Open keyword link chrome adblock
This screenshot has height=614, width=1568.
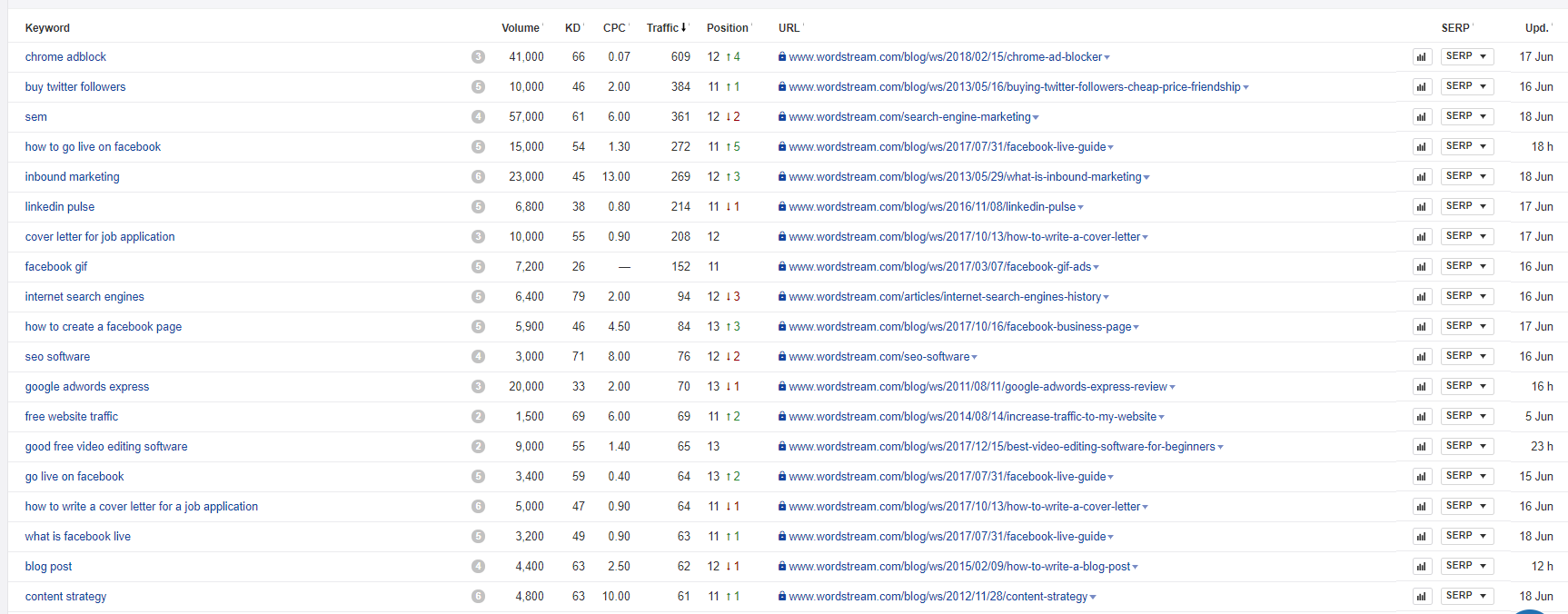65,56
